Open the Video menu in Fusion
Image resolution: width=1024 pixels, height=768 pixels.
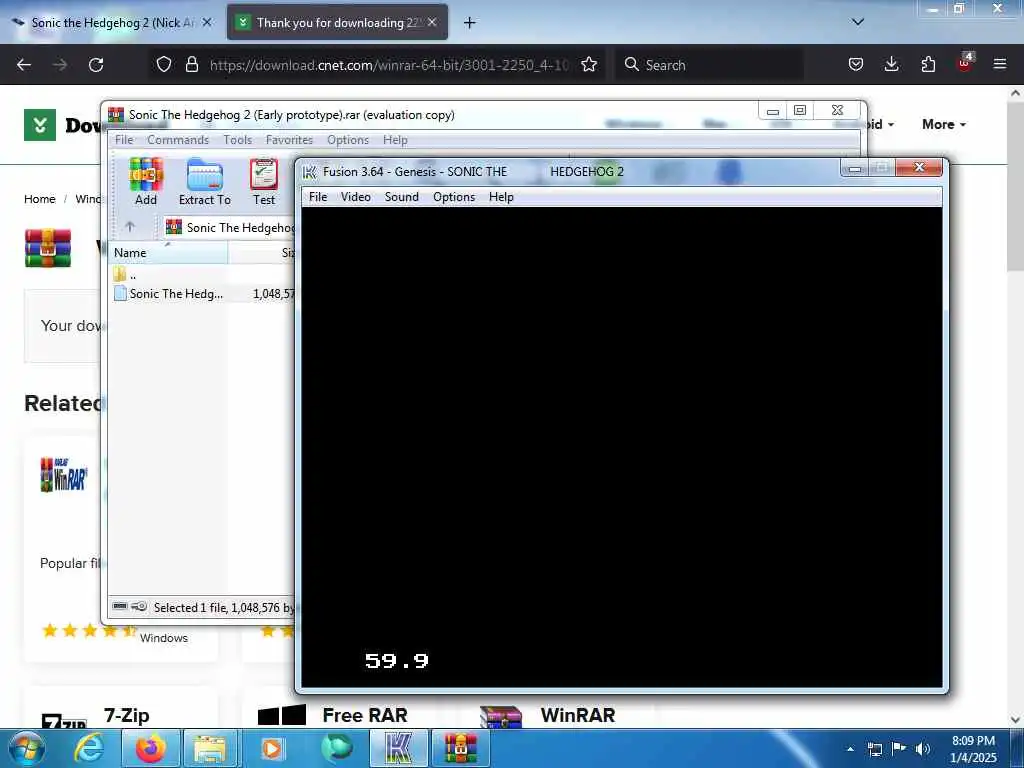coord(356,197)
